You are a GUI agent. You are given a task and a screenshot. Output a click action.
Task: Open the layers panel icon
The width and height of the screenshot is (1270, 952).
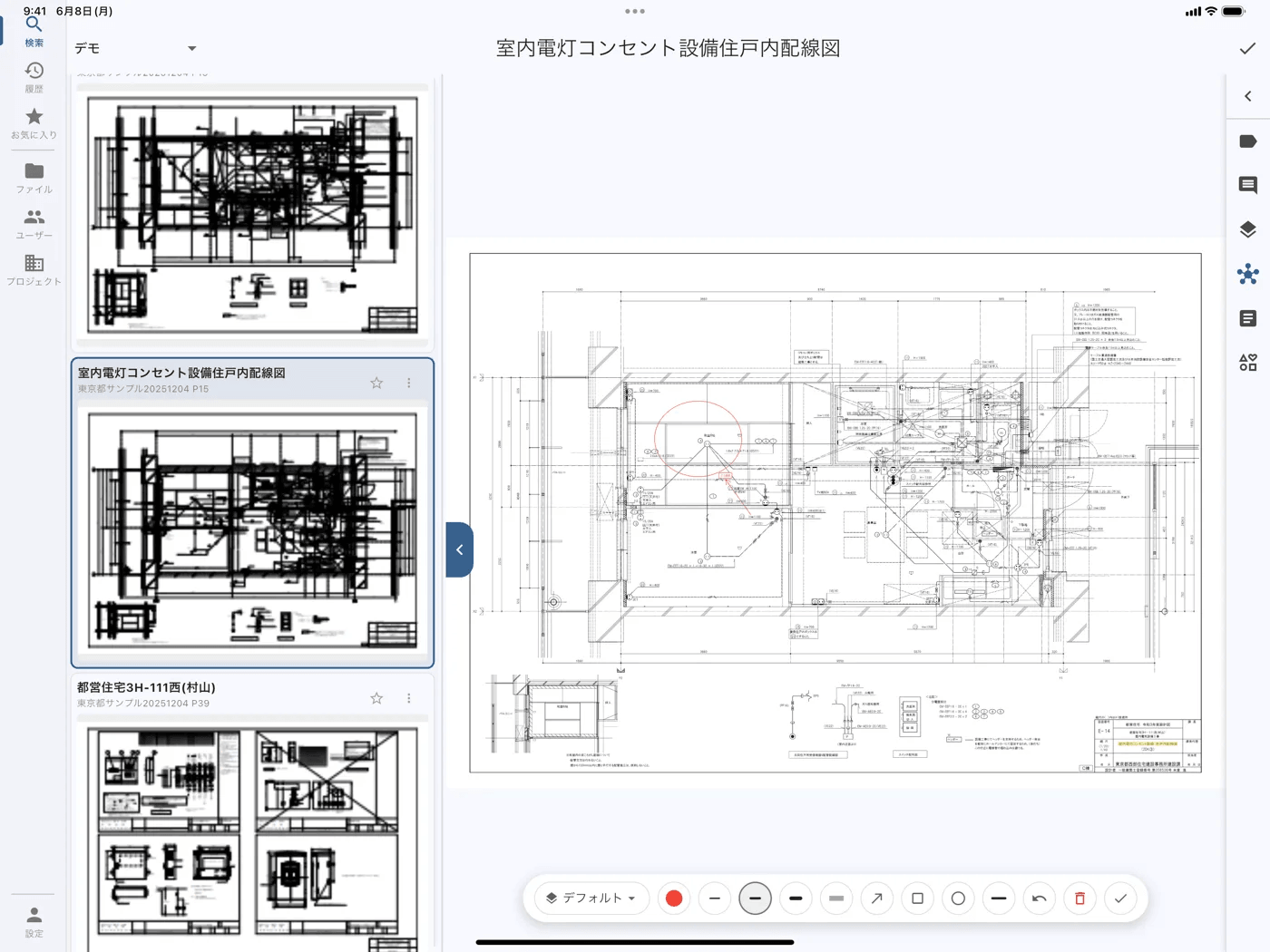(1248, 229)
